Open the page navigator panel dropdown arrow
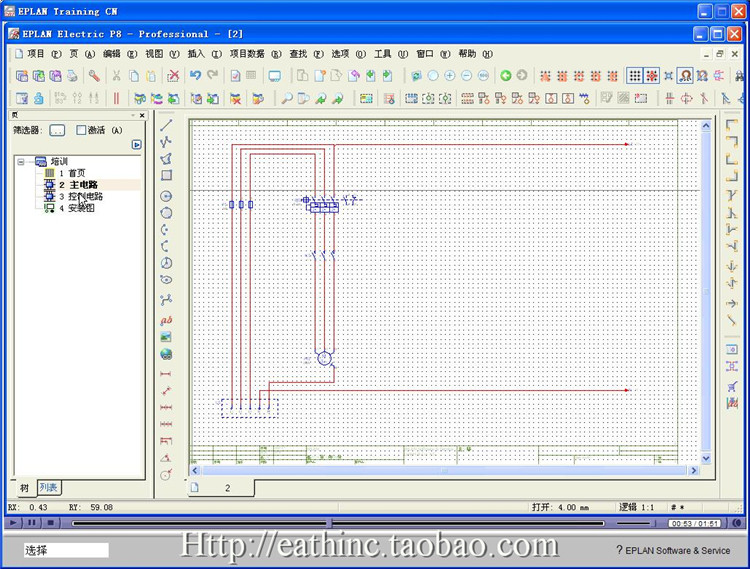This screenshot has width=750, height=569. pyautogui.click(x=132, y=115)
